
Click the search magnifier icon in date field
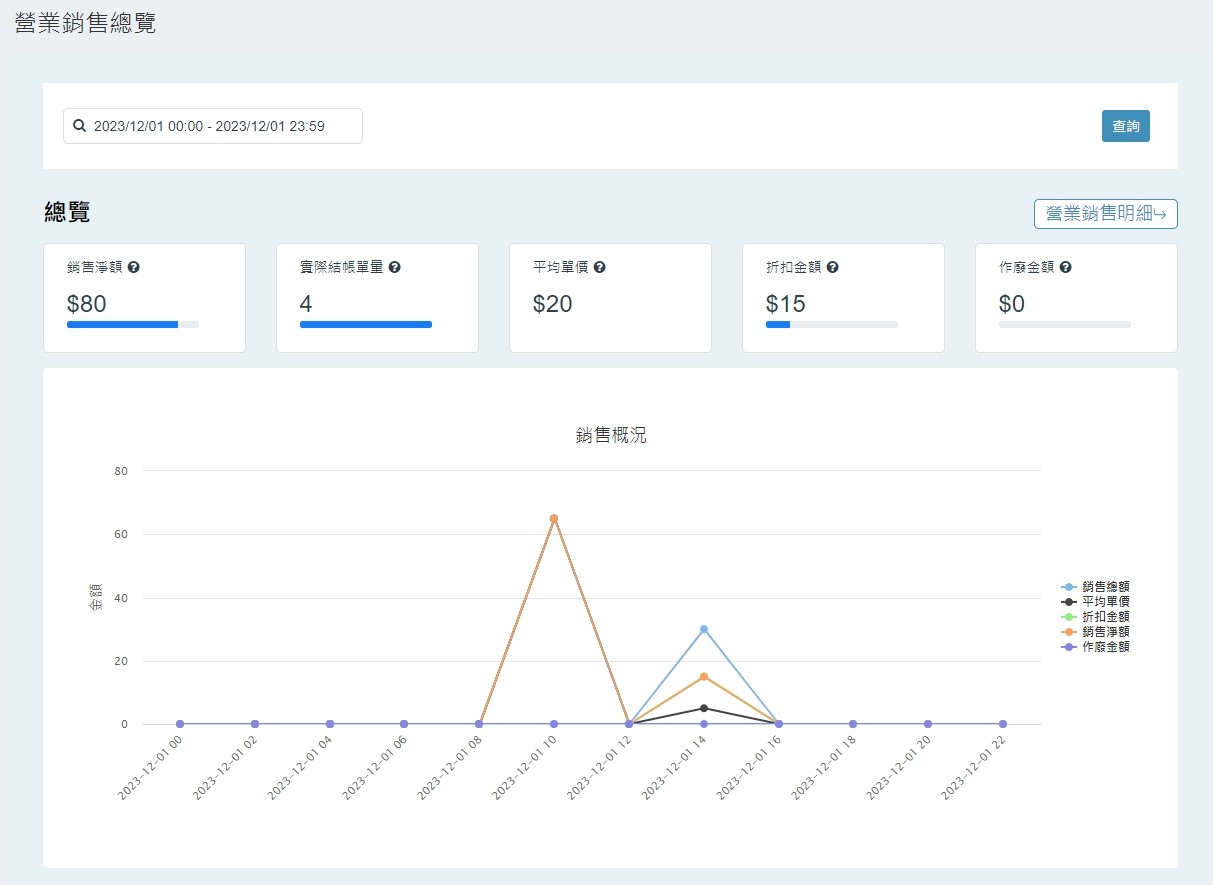point(80,127)
